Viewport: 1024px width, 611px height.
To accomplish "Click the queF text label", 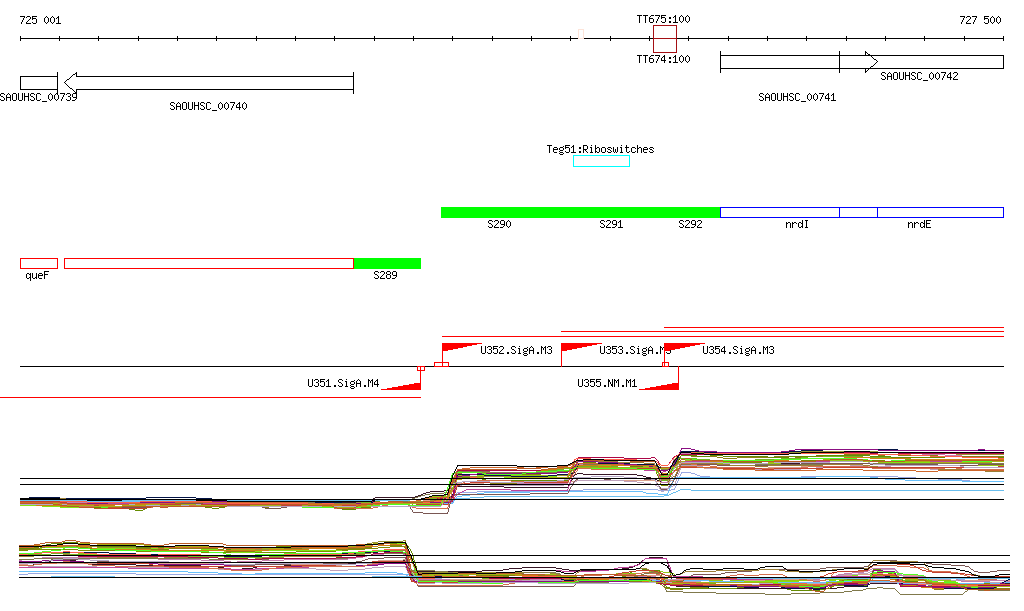I will (x=37, y=275).
